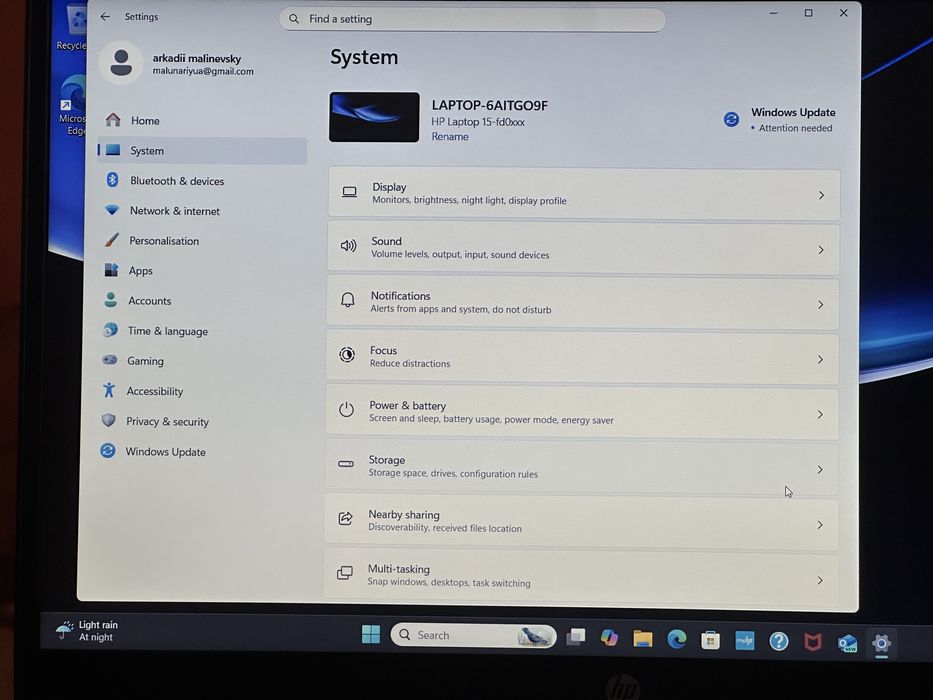
Task: Click the Personalisation brush icon
Action: tap(111, 240)
